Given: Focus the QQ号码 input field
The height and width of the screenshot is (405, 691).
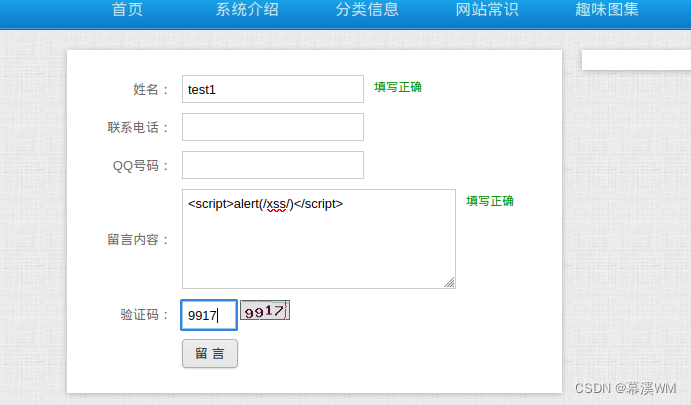Looking at the screenshot, I should (273, 165).
